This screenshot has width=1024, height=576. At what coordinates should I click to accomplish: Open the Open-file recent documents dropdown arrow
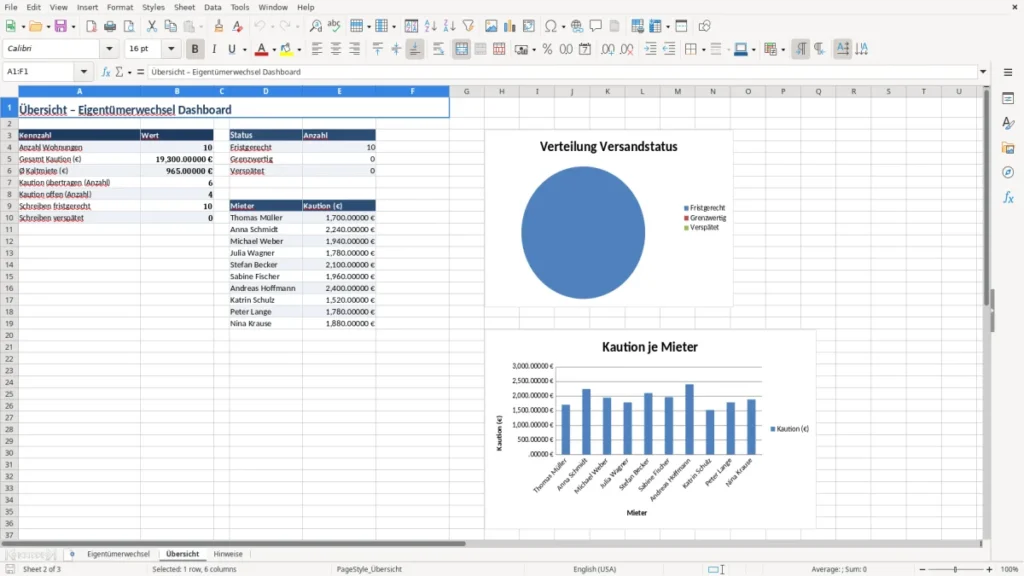click(48, 27)
